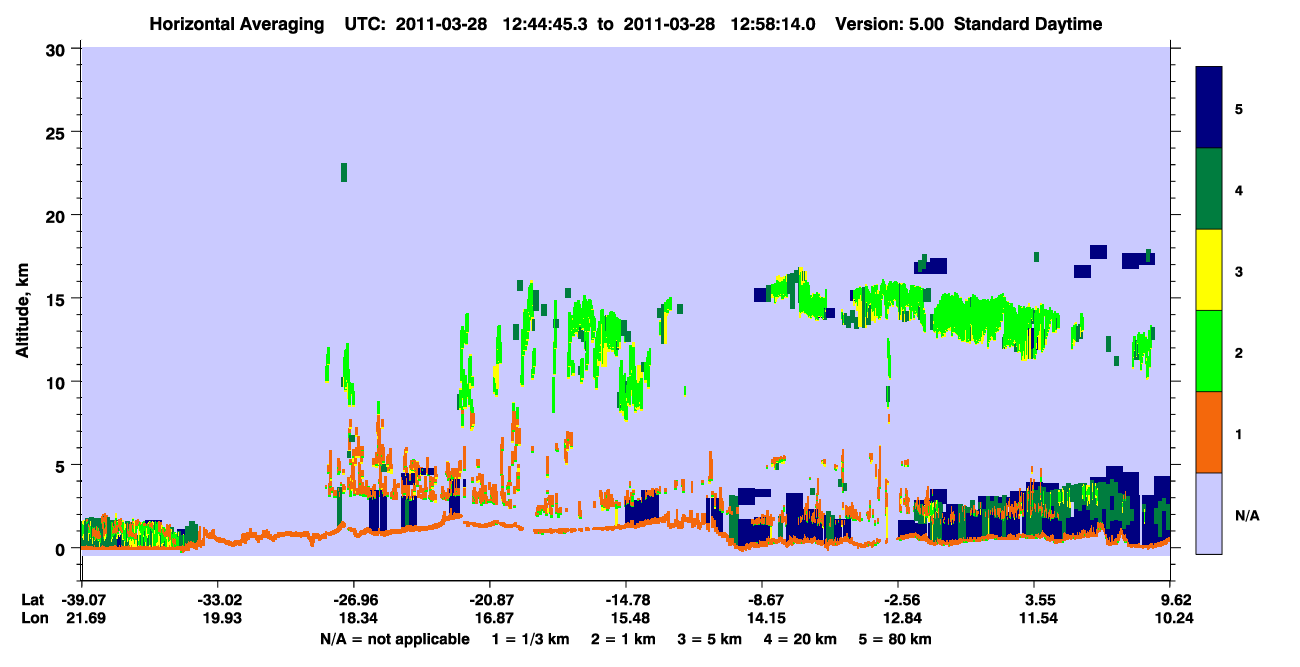This screenshot has height=667, width=1300.
Task: Click the latitude value 3.55
Action: pyautogui.click(x=1034, y=601)
